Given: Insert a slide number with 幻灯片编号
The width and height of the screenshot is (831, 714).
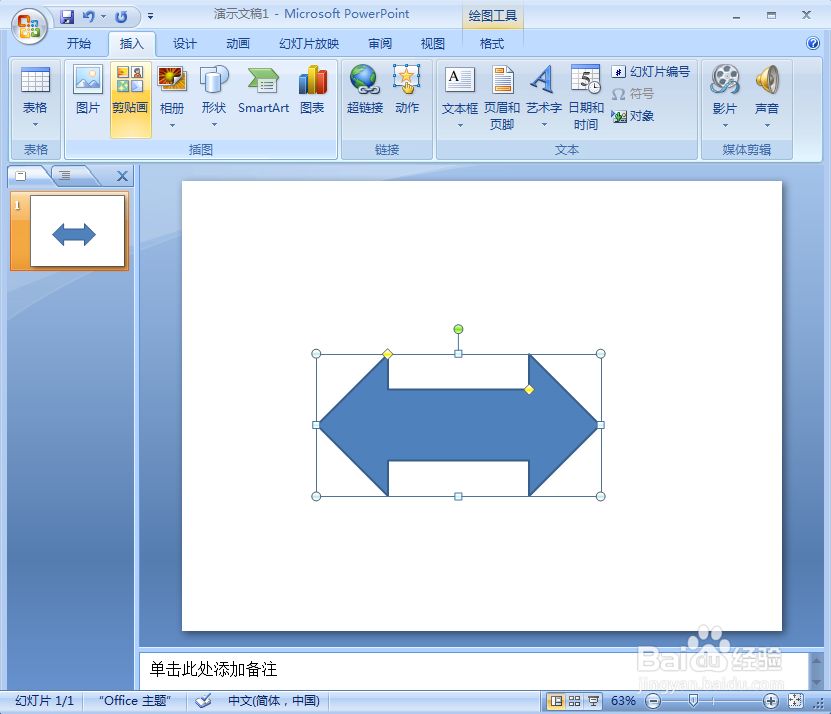Looking at the screenshot, I should coord(650,72).
